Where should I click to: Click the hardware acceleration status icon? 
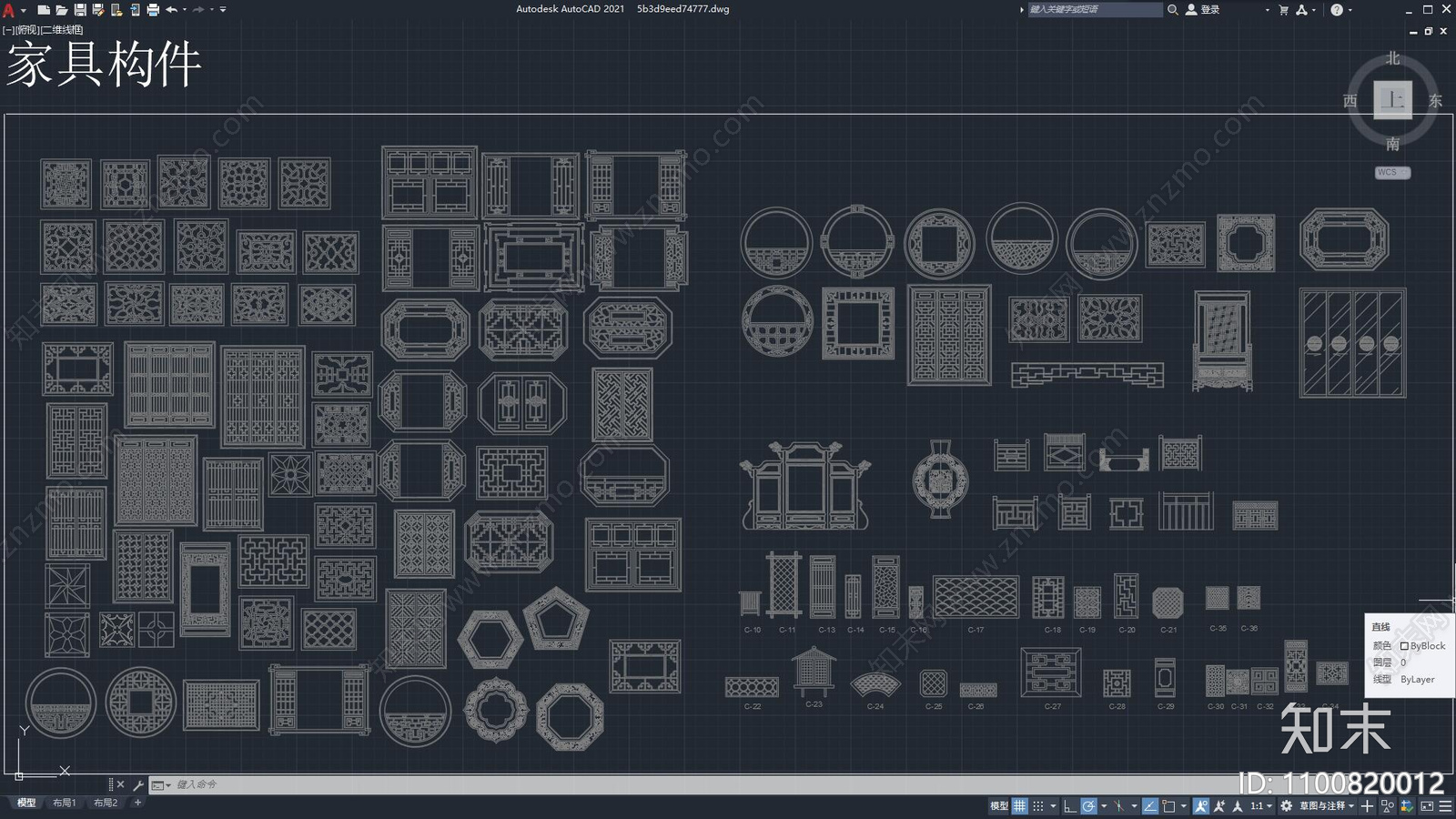click(x=1406, y=806)
